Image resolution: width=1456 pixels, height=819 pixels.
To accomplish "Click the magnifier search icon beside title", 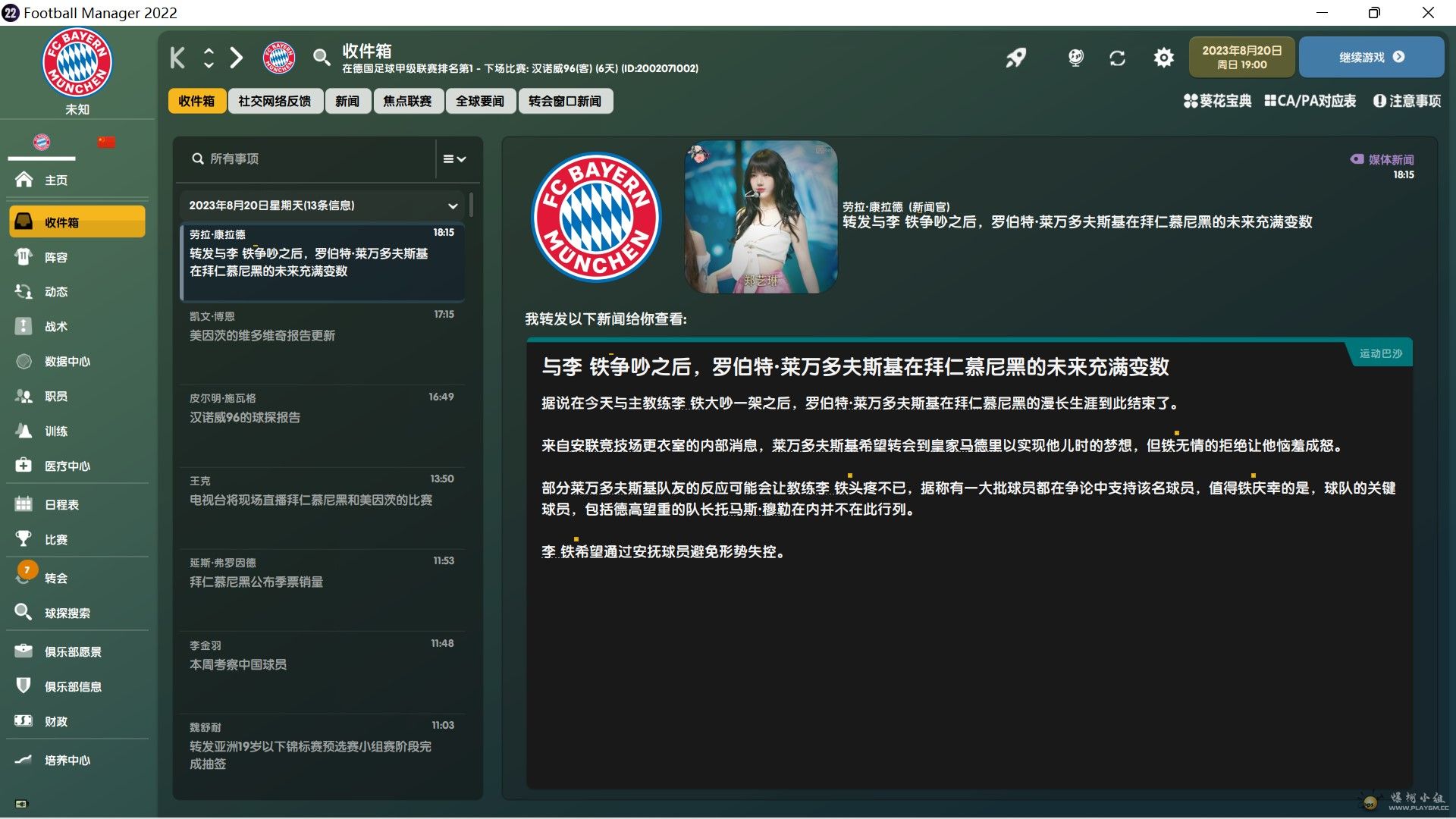I will click(322, 58).
